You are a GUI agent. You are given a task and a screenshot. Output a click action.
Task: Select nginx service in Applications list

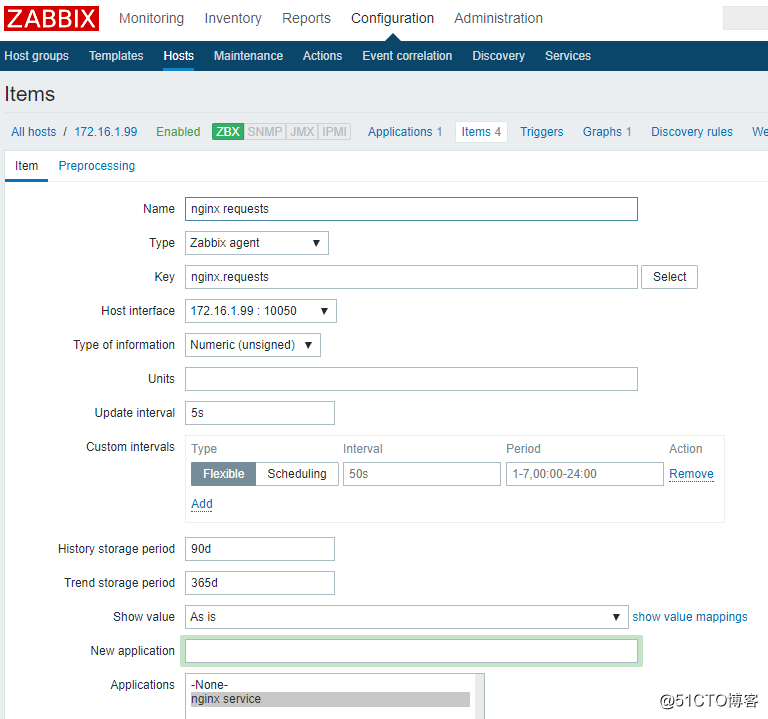[330, 699]
